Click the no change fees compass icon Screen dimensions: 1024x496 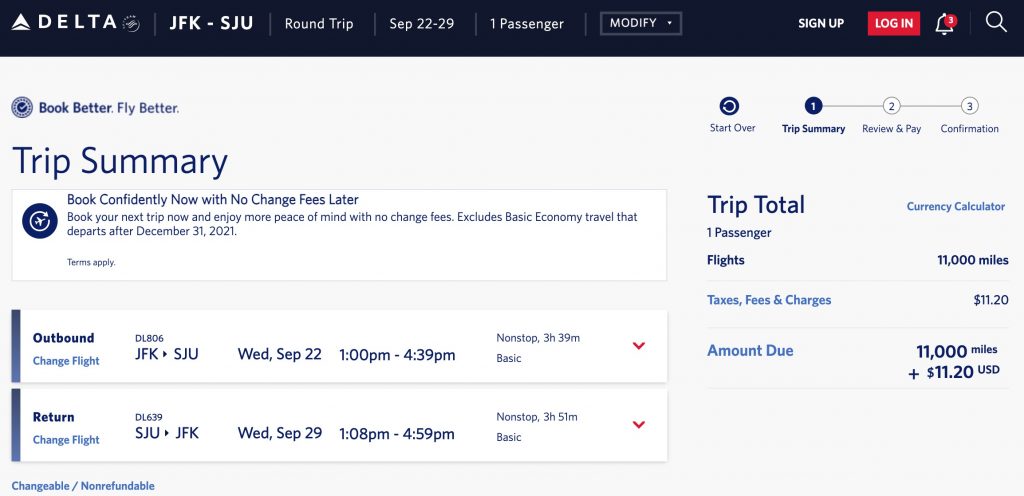pyautogui.click(x=40, y=221)
